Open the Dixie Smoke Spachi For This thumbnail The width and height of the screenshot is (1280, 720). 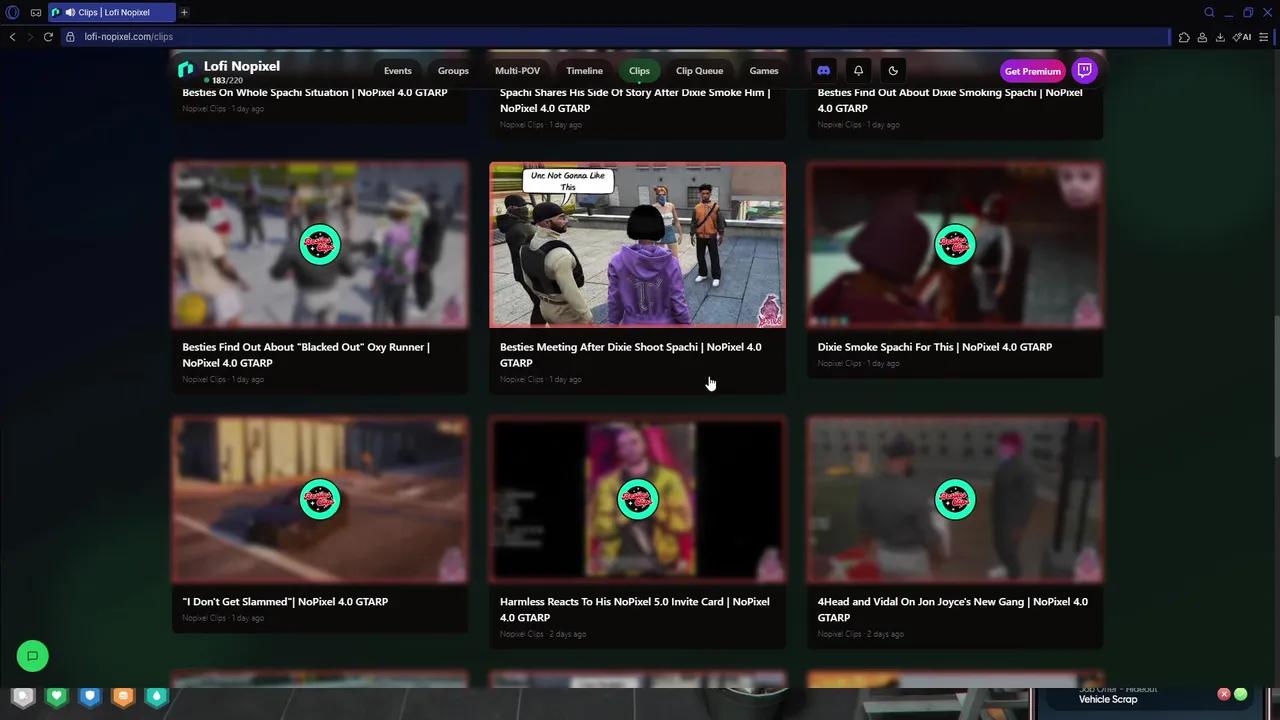(x=955, y=245)
